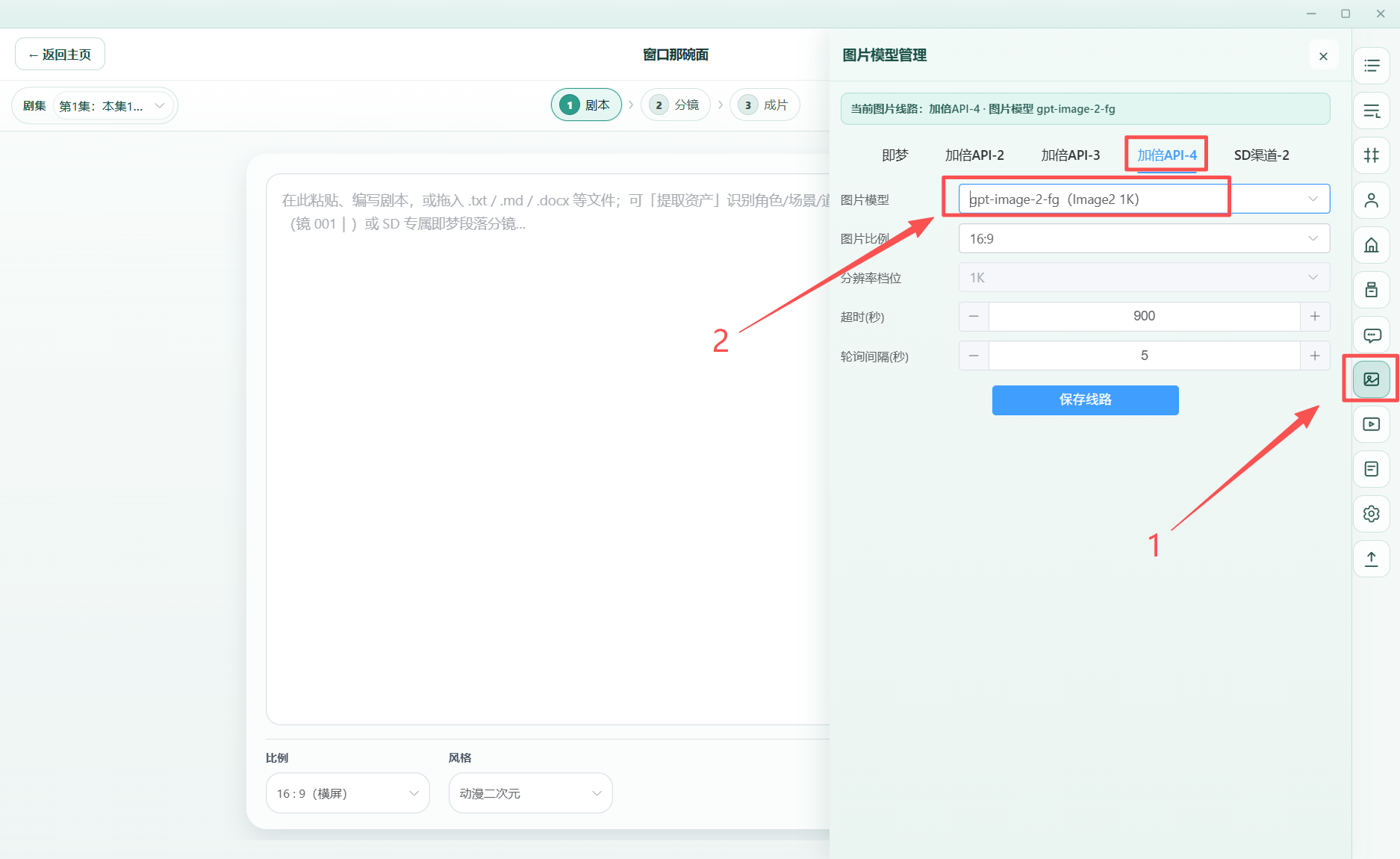Open the settings gear icon in sidebar

coord(1372,514)
